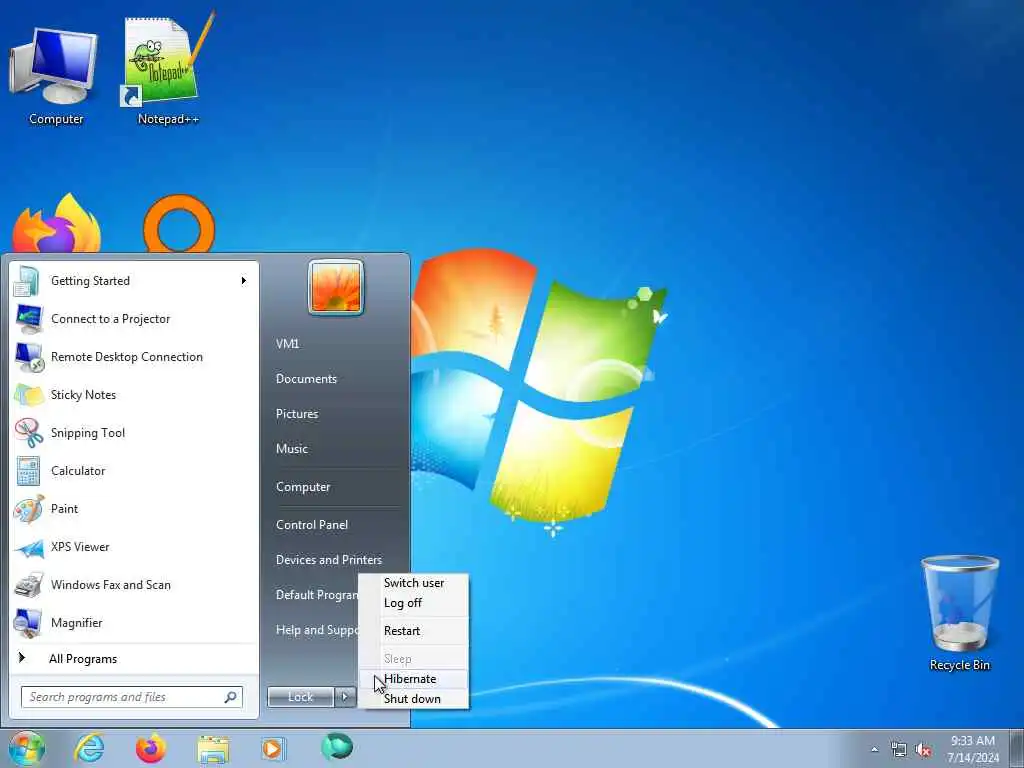This screenshot has width=1024, height=768.
Task: Click the green round taskbar app icon
Action: [337, 747]
